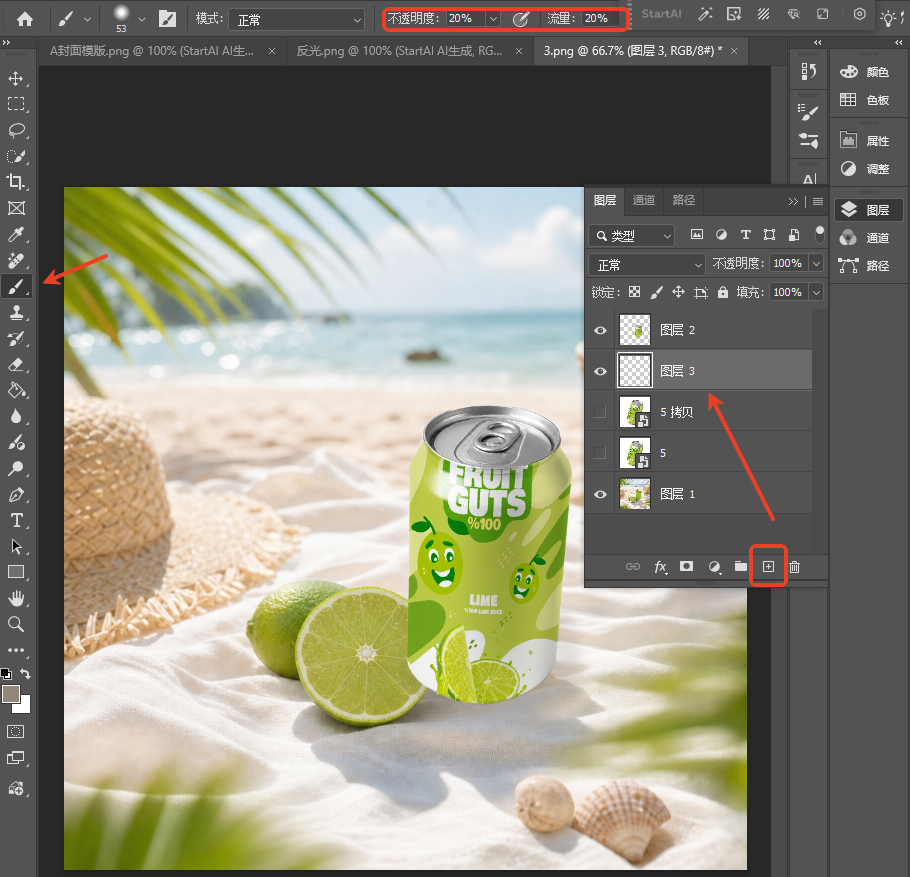Hide 图层 2 using its eye icon
The height and width of the screenshot is (877, 910).
tap(600, 330)
